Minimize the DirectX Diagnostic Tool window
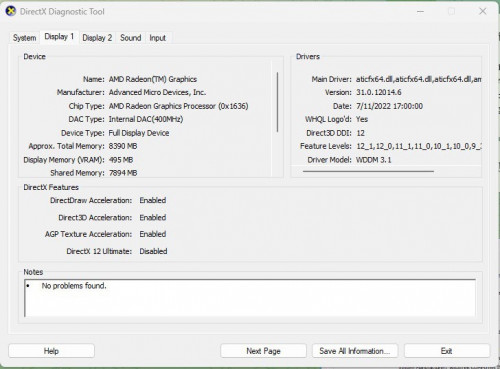 [421, 11]
